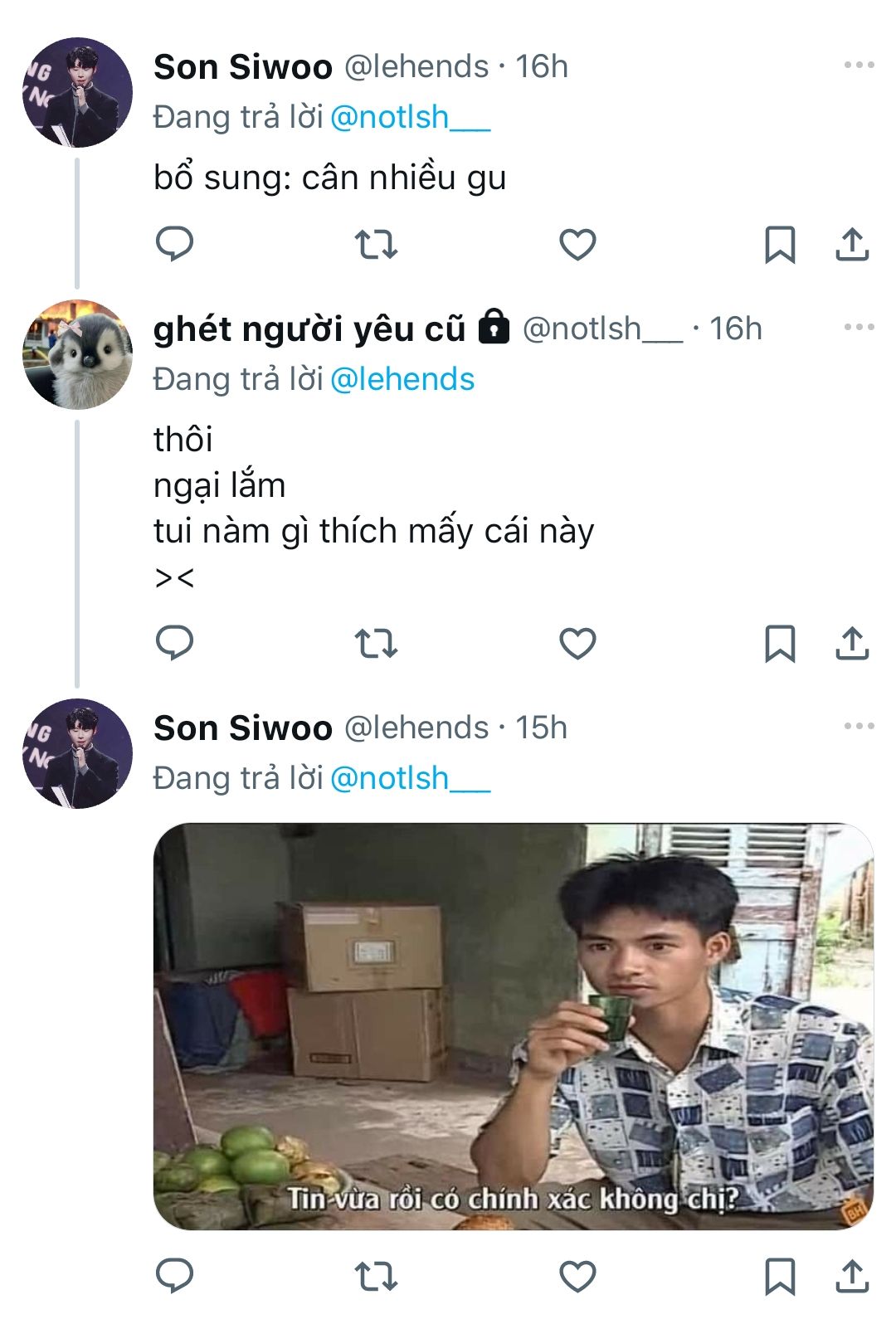Viewport: 896px width, 1319px height.
Task: Retweet the "thôi ngại lắm" tweet
Action: (376, 644)
